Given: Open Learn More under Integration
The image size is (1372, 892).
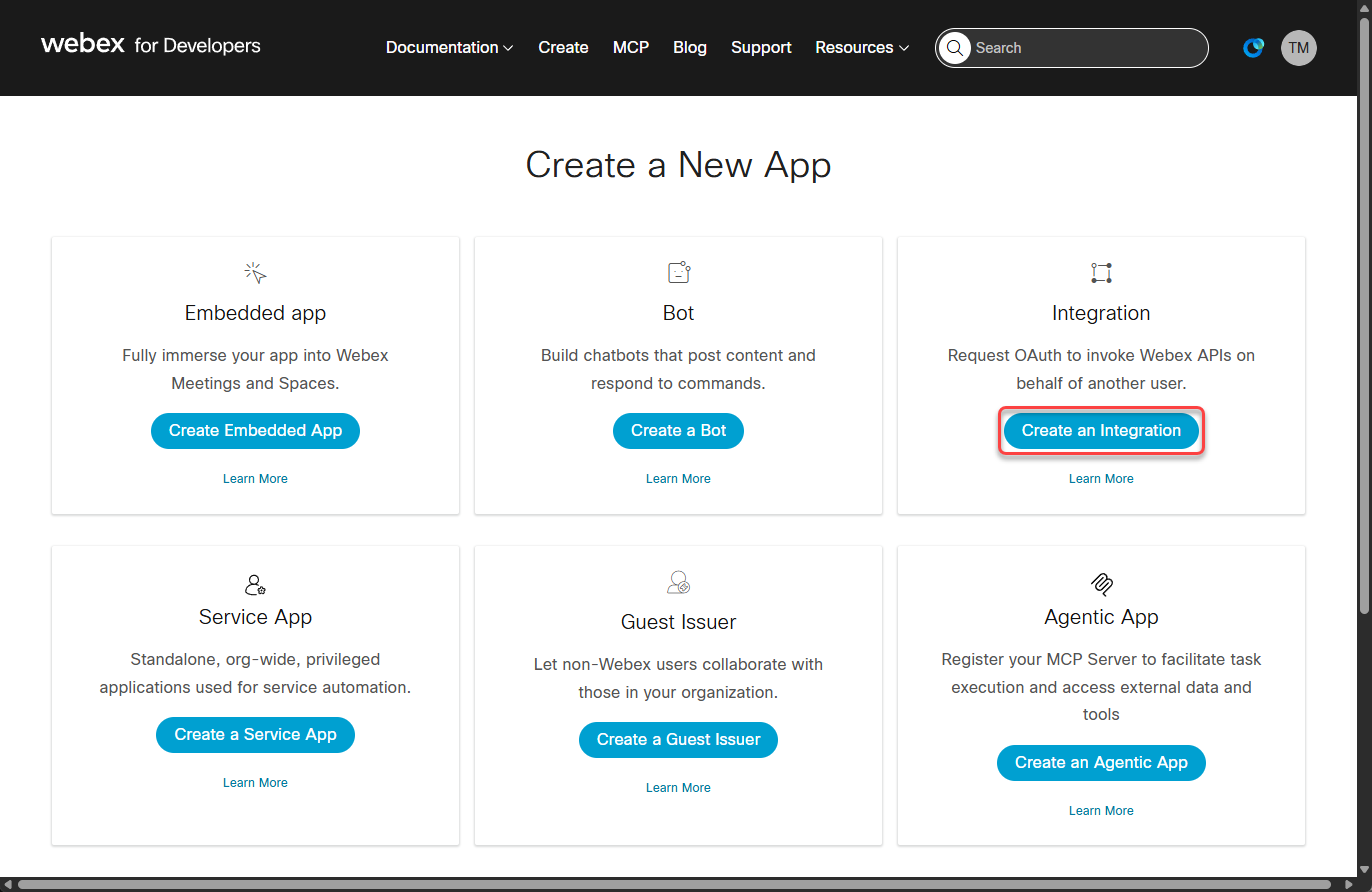Looking at the screenshot, I should (1101, 479).
